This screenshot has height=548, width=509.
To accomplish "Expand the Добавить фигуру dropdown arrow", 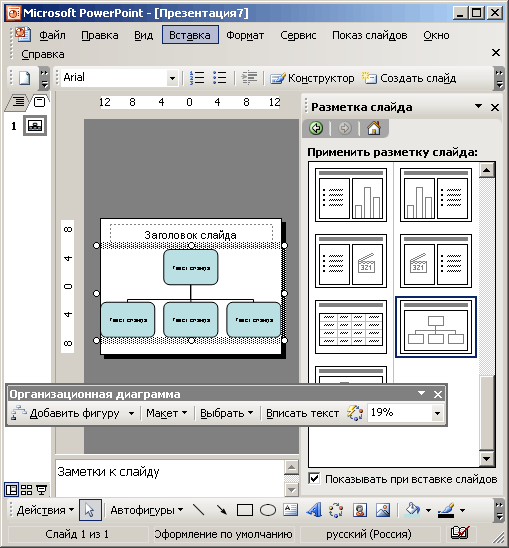I will click(131, 413).
